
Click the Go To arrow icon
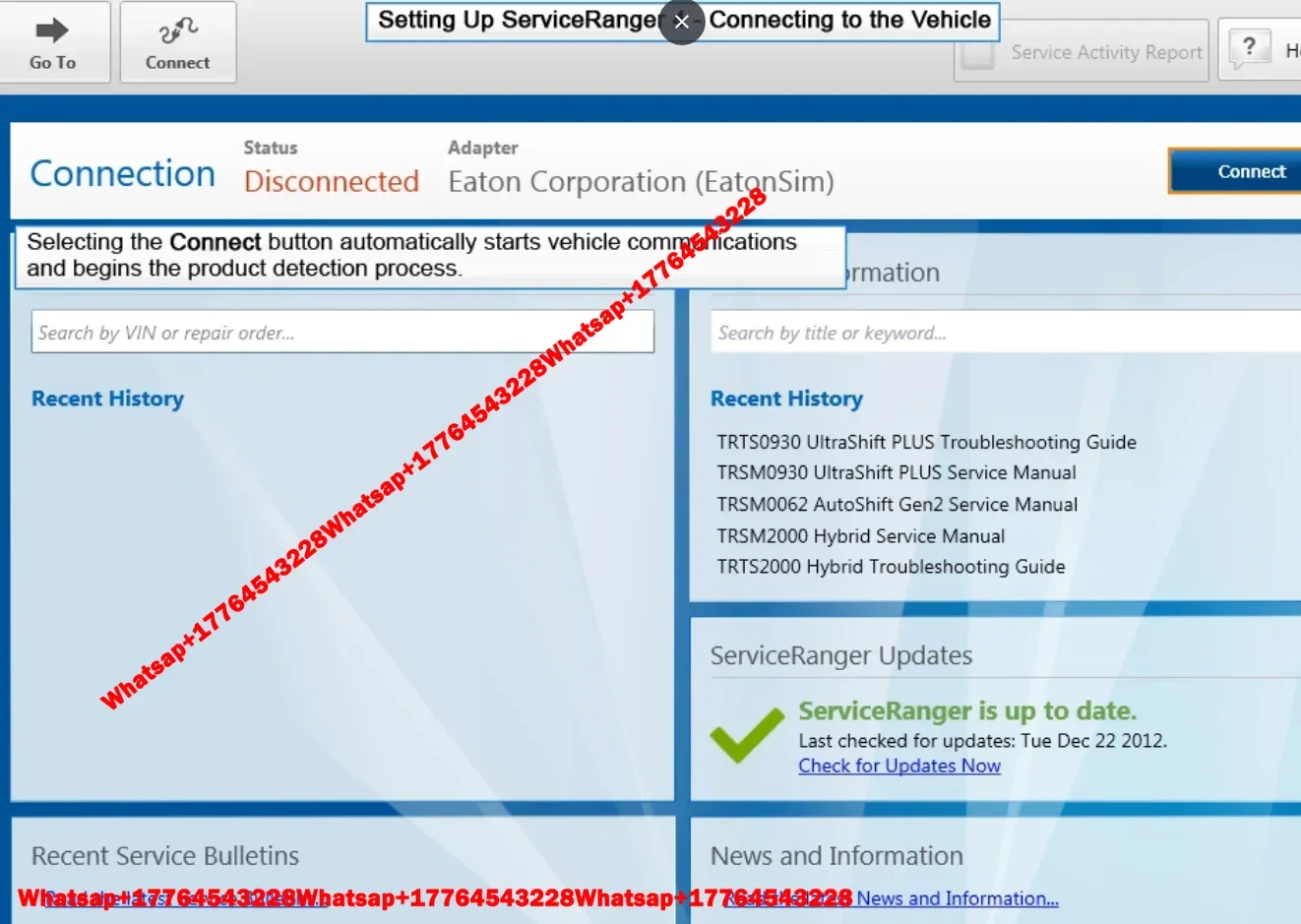point(52,31)
